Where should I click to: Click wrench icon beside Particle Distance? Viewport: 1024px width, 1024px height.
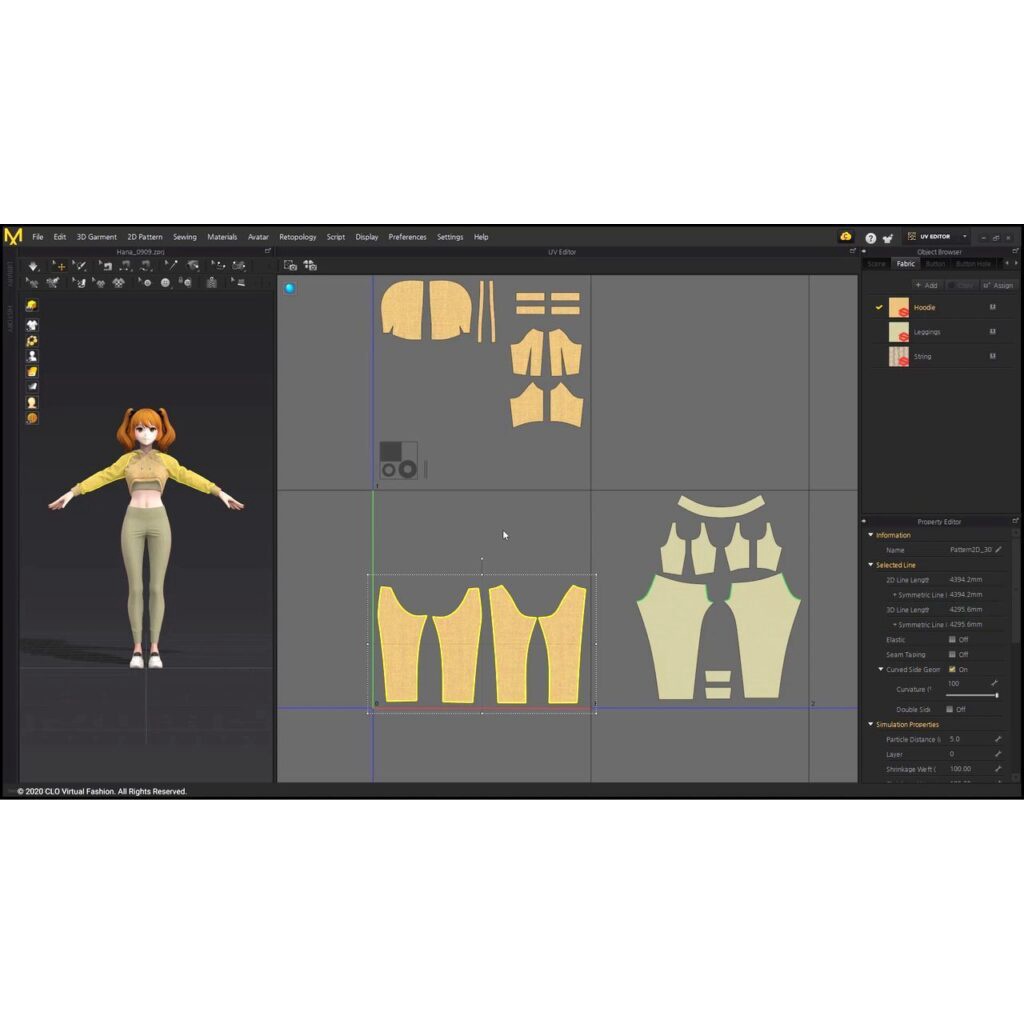coord(998,739)
